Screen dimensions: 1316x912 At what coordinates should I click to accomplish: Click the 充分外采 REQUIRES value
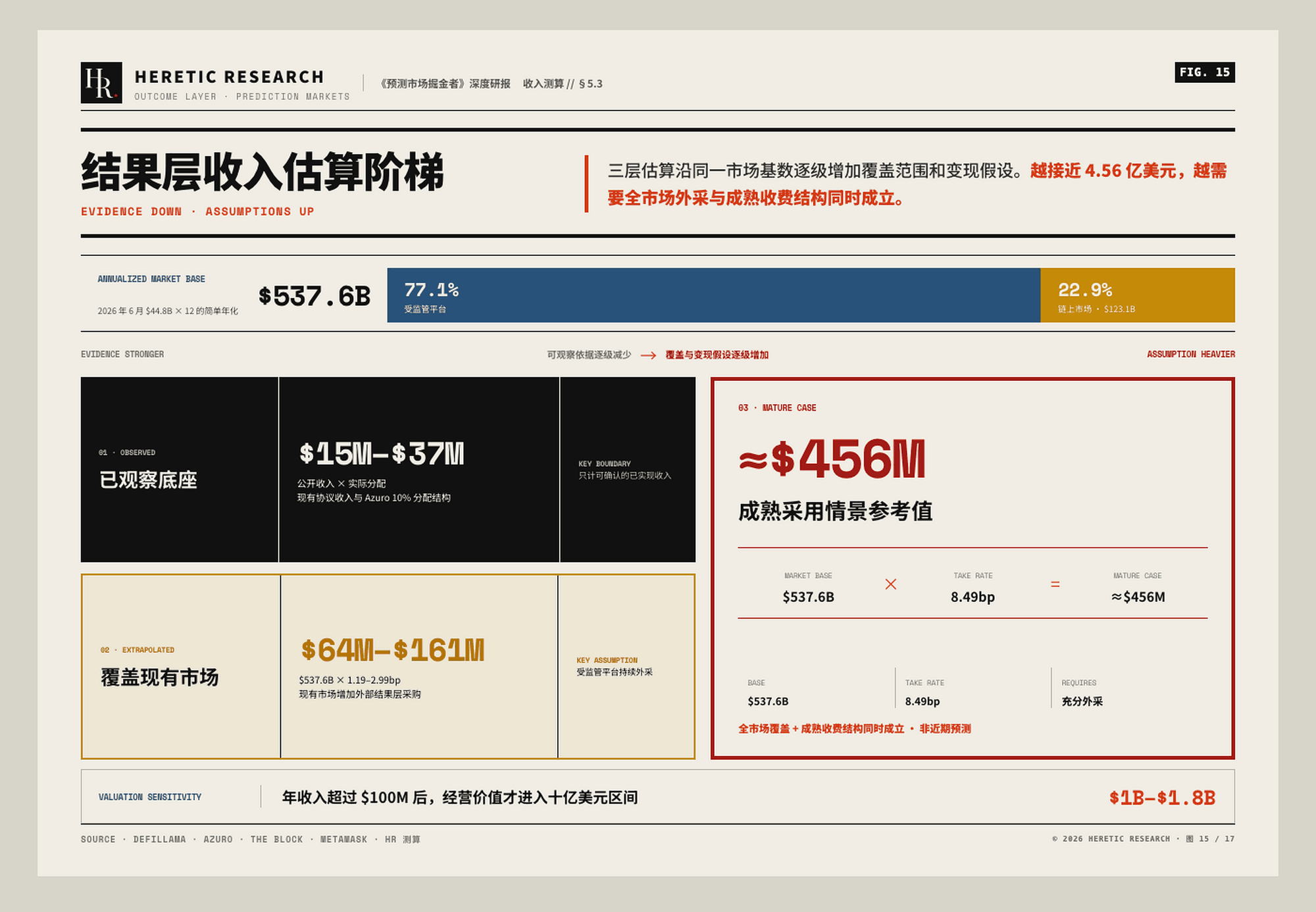pos(1082,701)
